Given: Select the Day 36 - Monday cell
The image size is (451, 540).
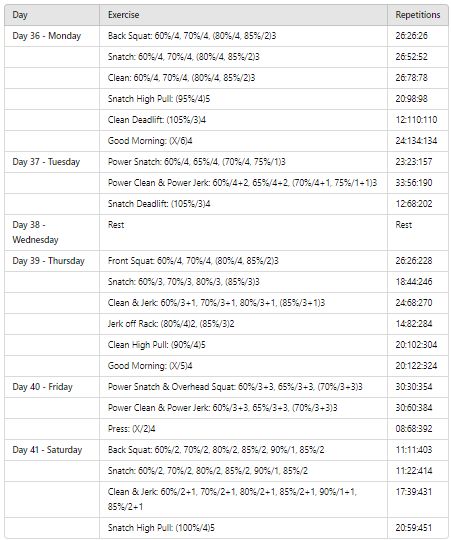Looking at the screenshot, I should click(52, 36).
